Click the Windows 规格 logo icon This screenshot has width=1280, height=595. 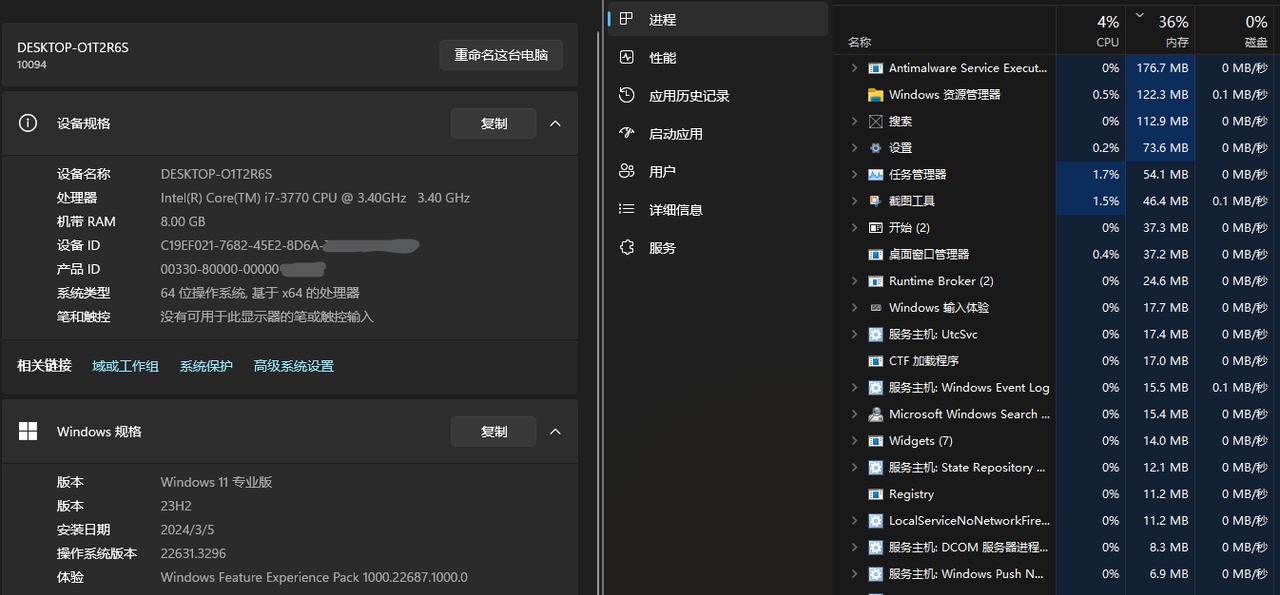pyautogui.click(x=28, y=431)
